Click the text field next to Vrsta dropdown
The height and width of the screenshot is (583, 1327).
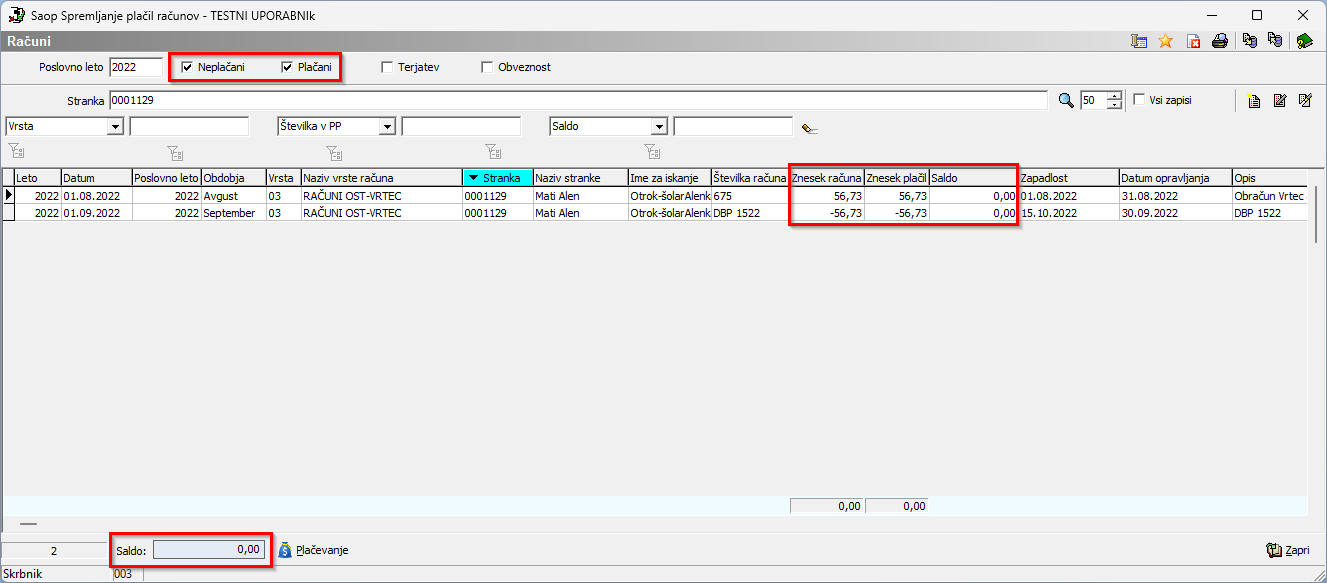pyautogui.click(x=189, y=127)
